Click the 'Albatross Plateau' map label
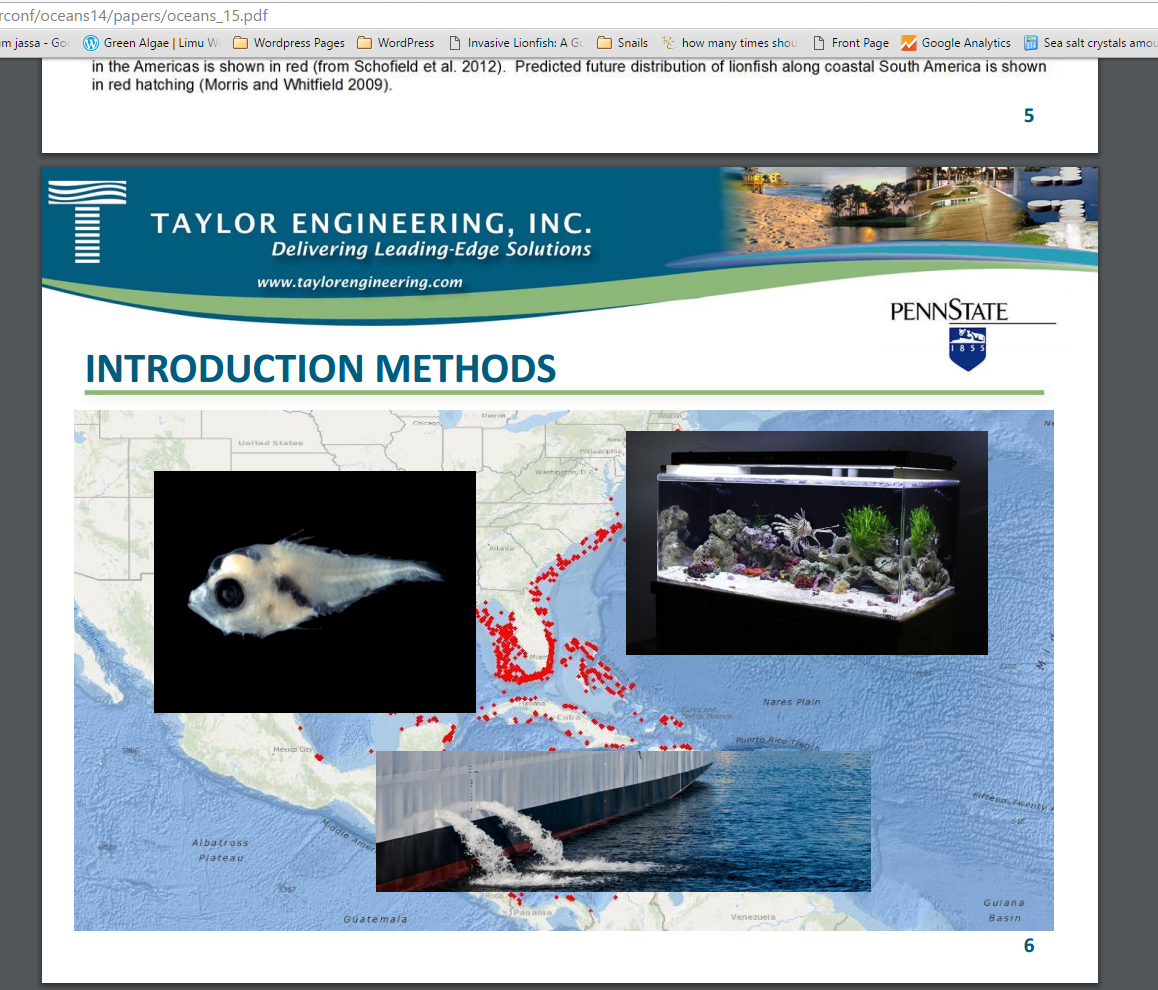This screenshot has height=990, width=1158. (x=220, y=850)
